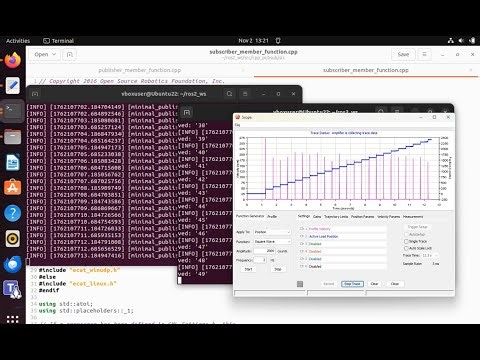Image resolution: width=480 pixels, height=360 pixels.
Task: Enable the Single Trace checkbox
Action: (406, 241)
